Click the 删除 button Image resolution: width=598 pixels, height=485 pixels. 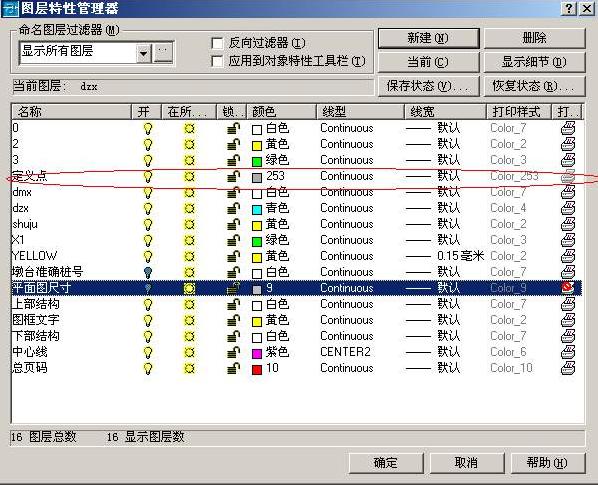pos(534,39)
